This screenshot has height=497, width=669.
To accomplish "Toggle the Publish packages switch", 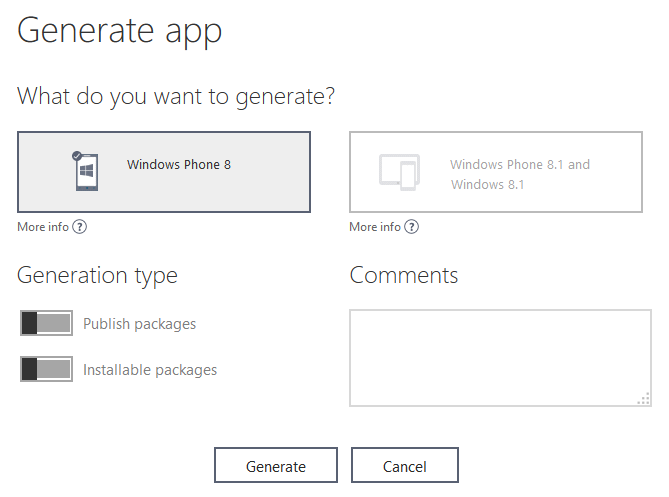I will pos(46,323).
